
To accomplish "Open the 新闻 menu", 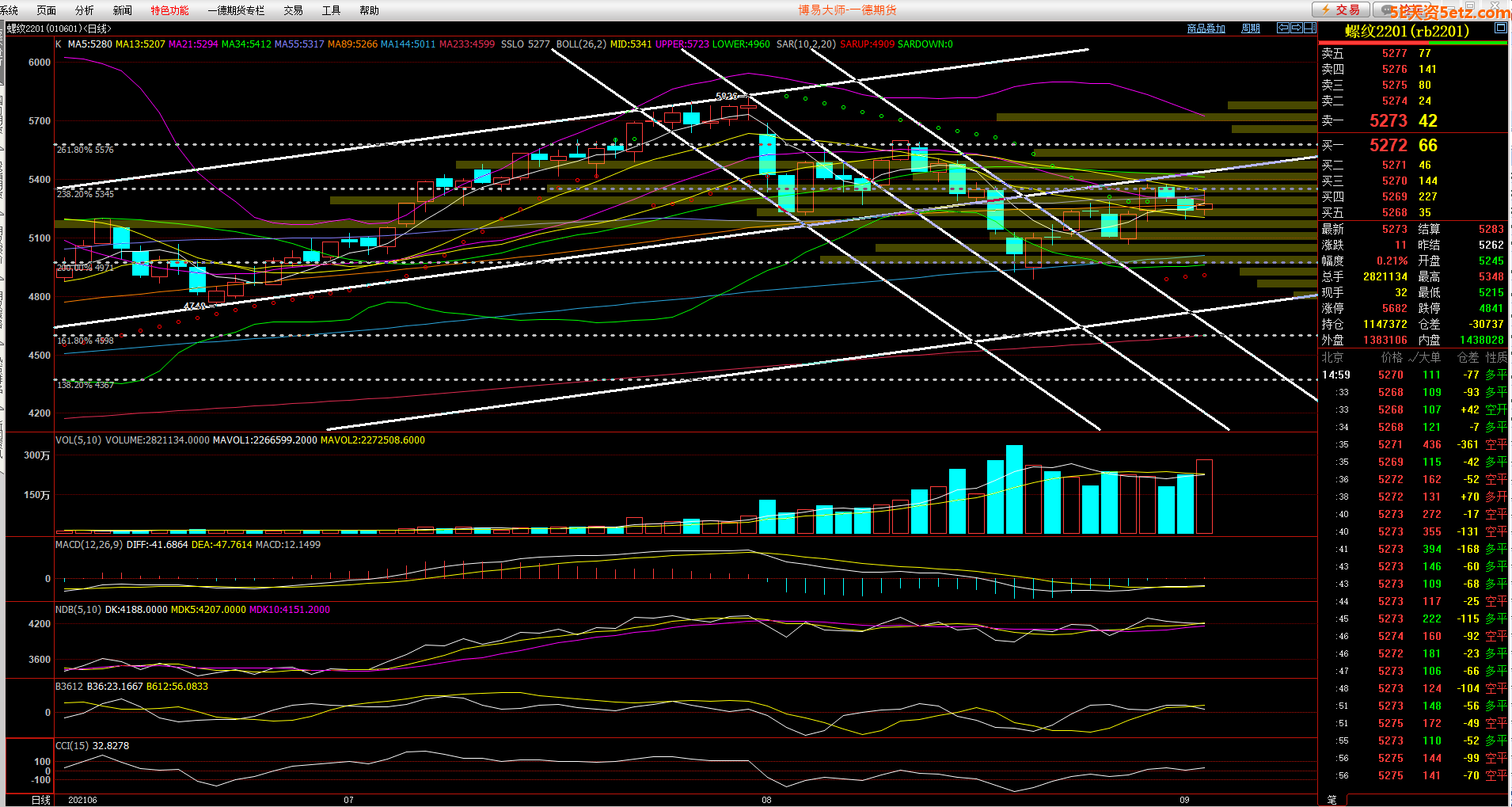I will pyautogui.click(x=122, y=10).
